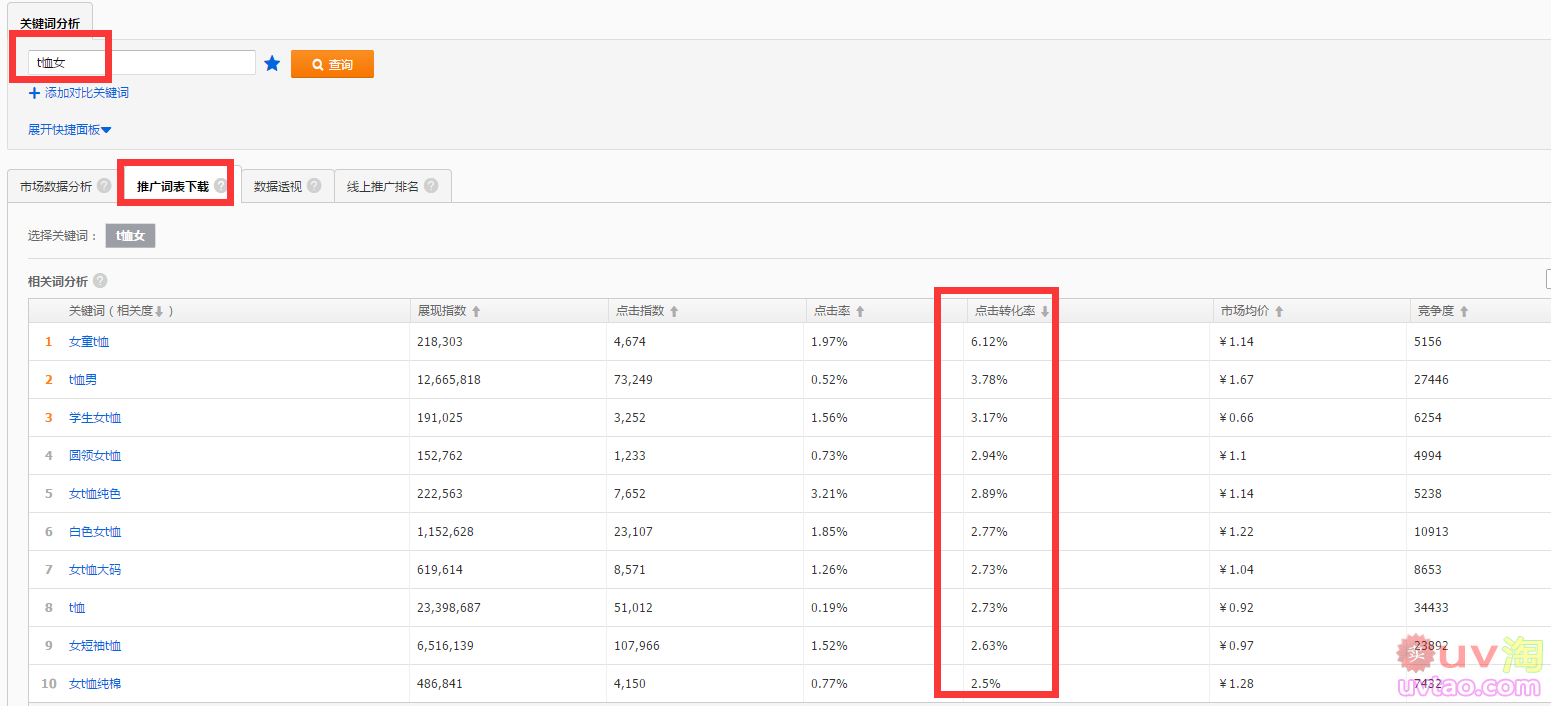Click help icon beside 市场数据分析 tab
The image size is (1551, 706).
(104, 186)
